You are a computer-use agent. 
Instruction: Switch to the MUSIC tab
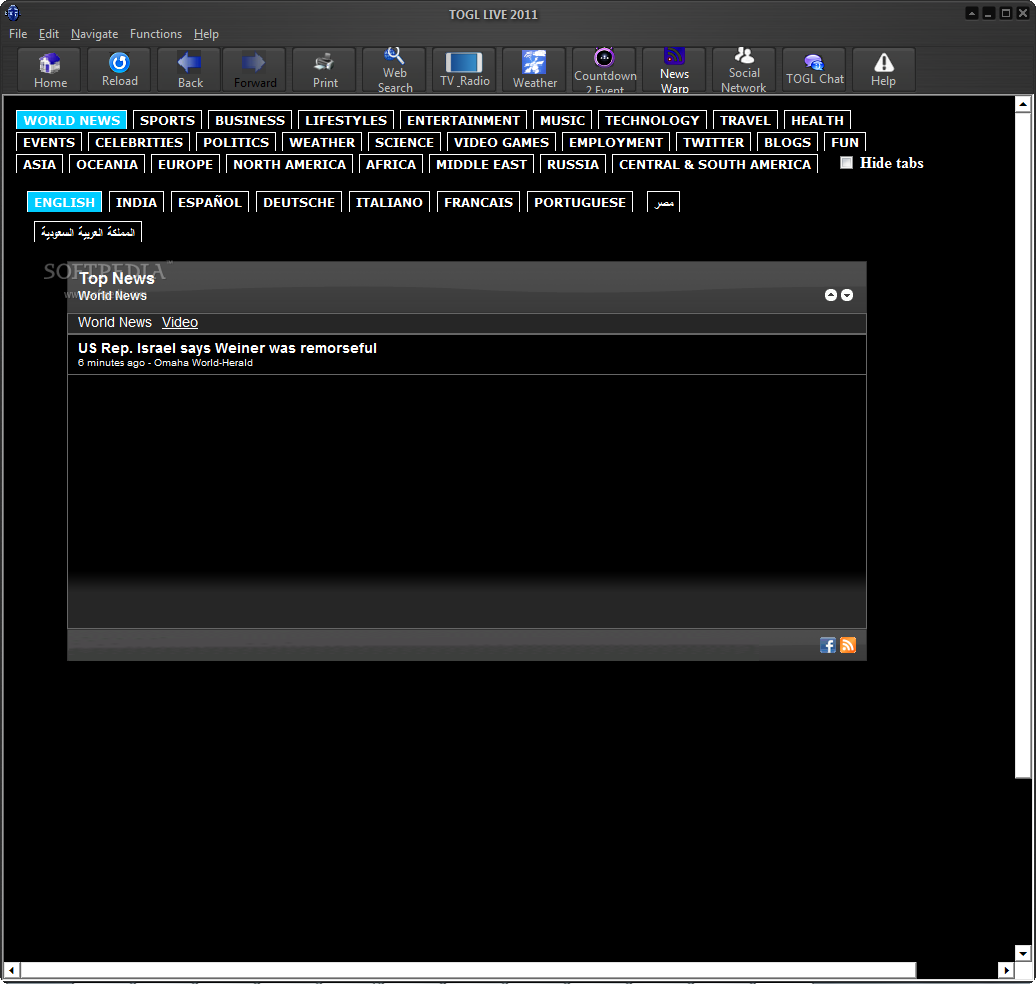click(562, 120)
